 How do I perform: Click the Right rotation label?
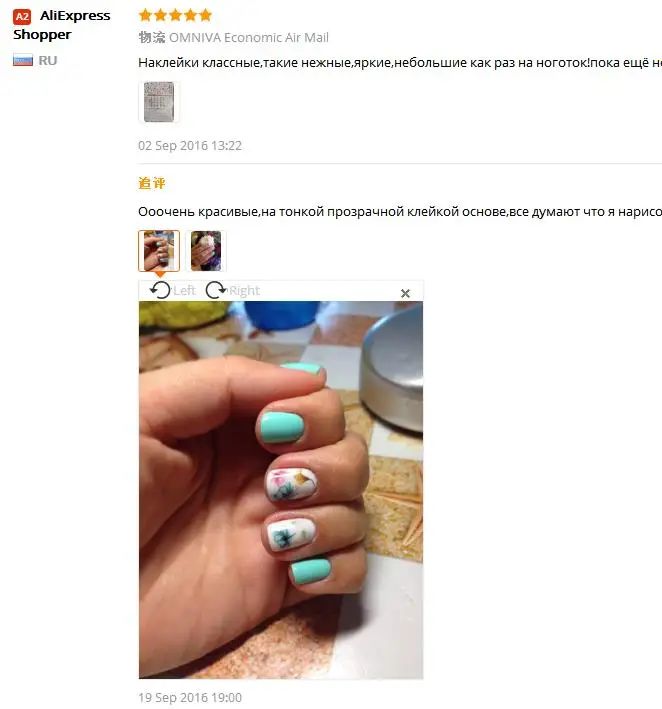click(x=245, y=290)
